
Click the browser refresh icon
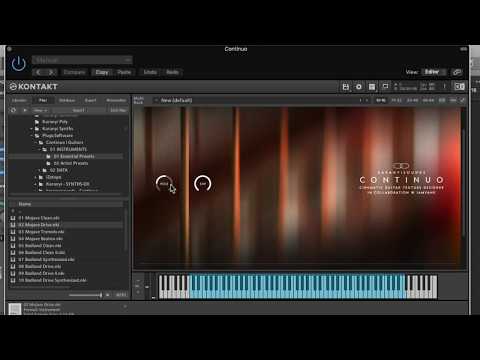(x=13, y=110)
